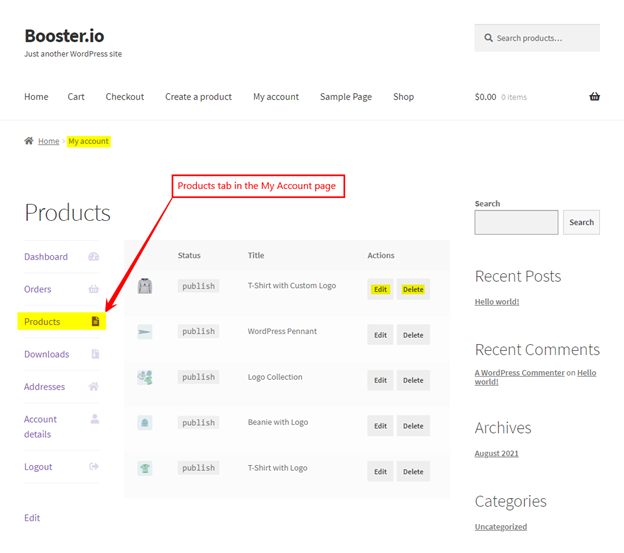This screenshot has height=553, width=624.
Task: Click the My account breadcrumb text
Action: (x=88, y=141)
